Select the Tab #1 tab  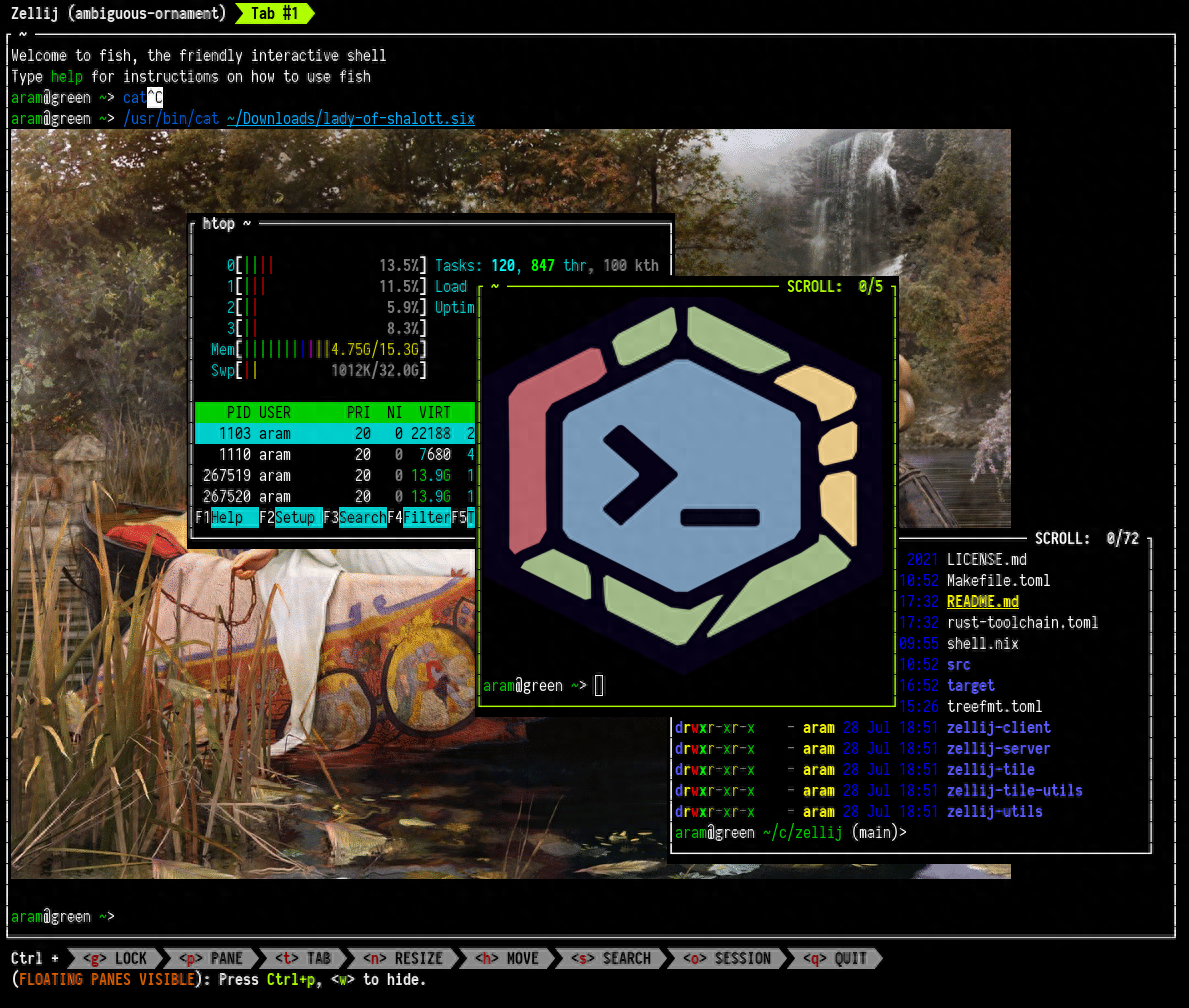(275, 14)
